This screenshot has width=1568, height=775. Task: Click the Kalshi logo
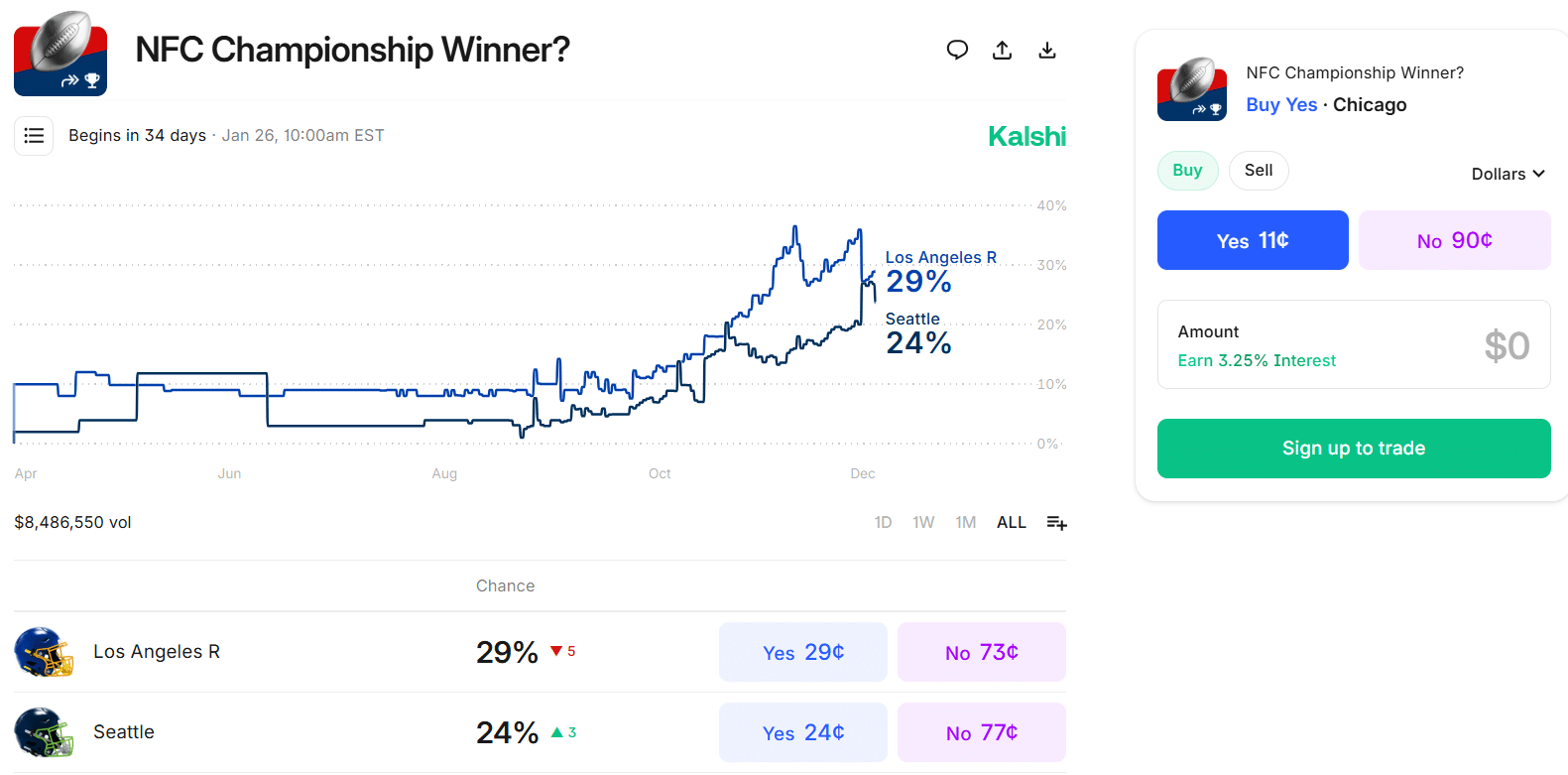pos(1026,137)
